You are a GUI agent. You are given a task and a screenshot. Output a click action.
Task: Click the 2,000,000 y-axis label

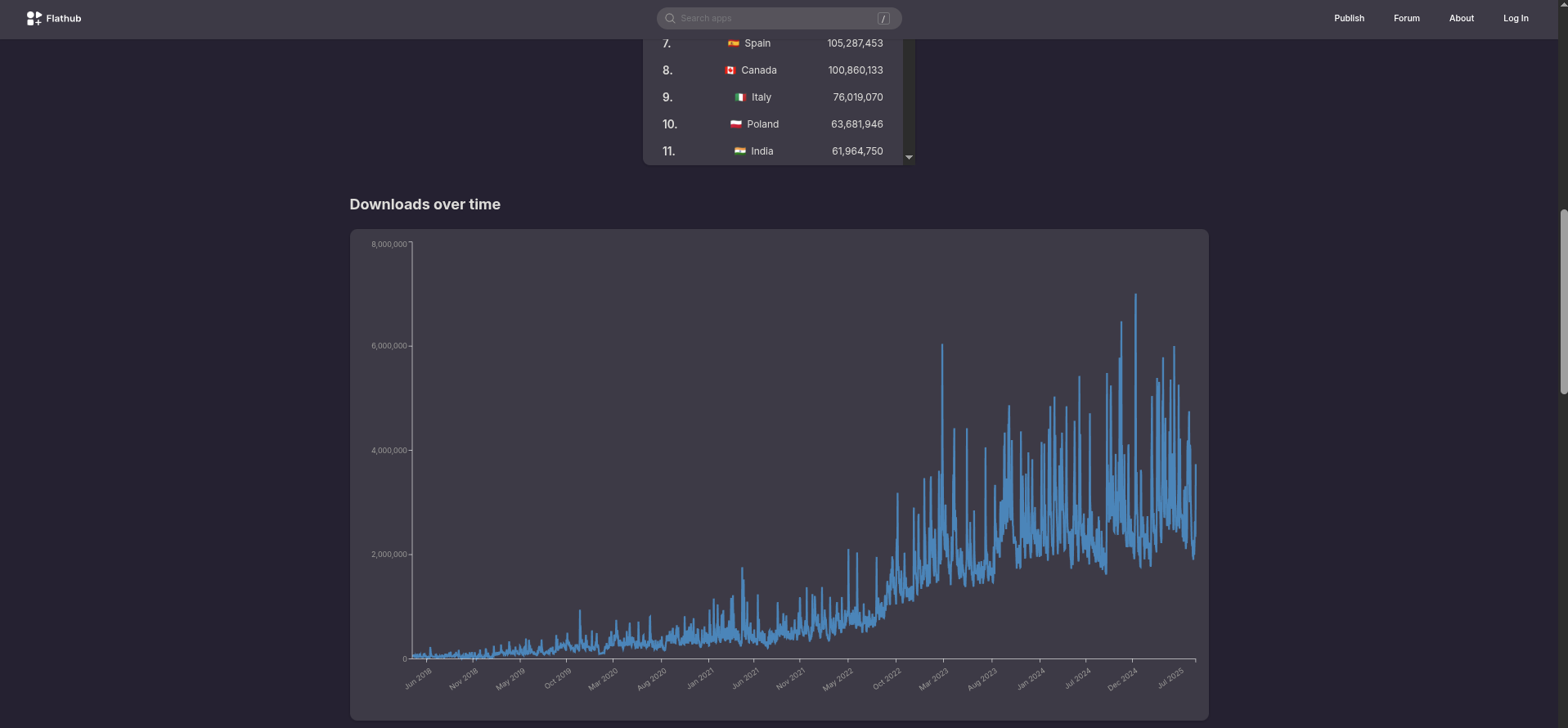389,555
